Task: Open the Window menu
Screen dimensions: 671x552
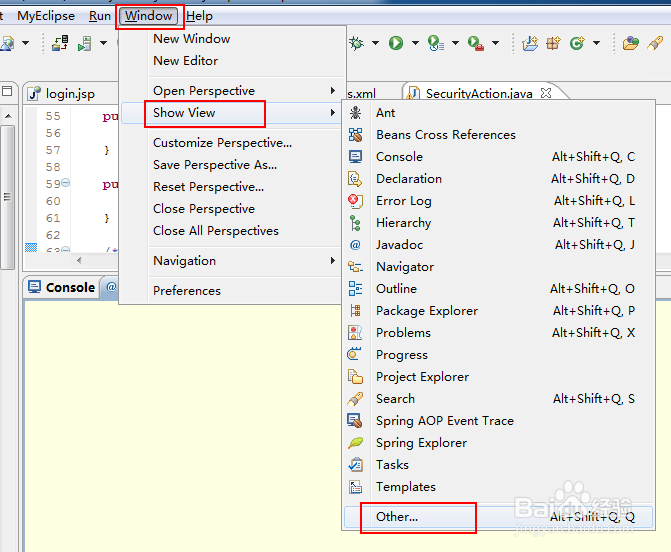Action: [148, 16]
